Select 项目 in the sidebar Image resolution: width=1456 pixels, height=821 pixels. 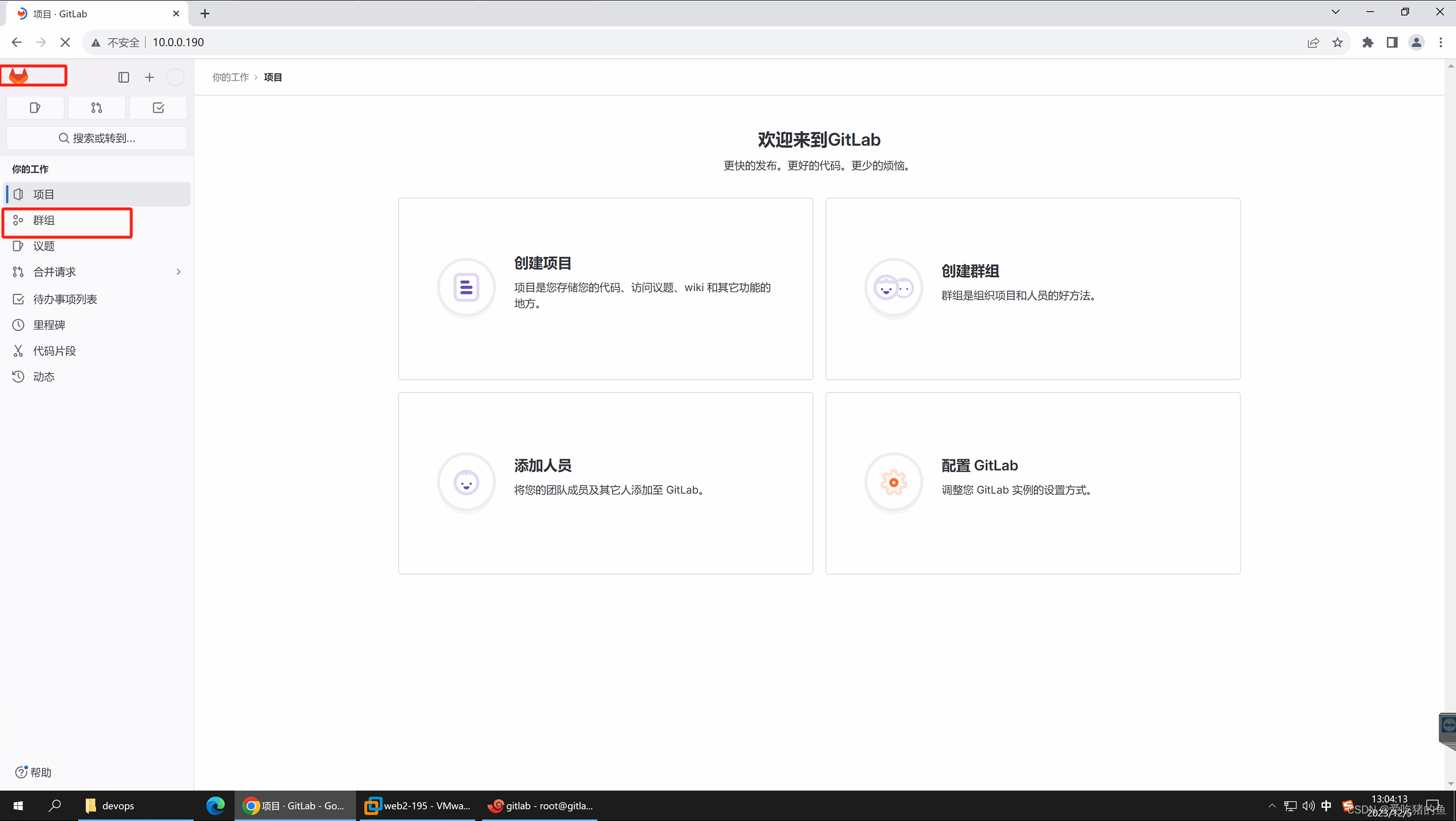tap(97, 194)
